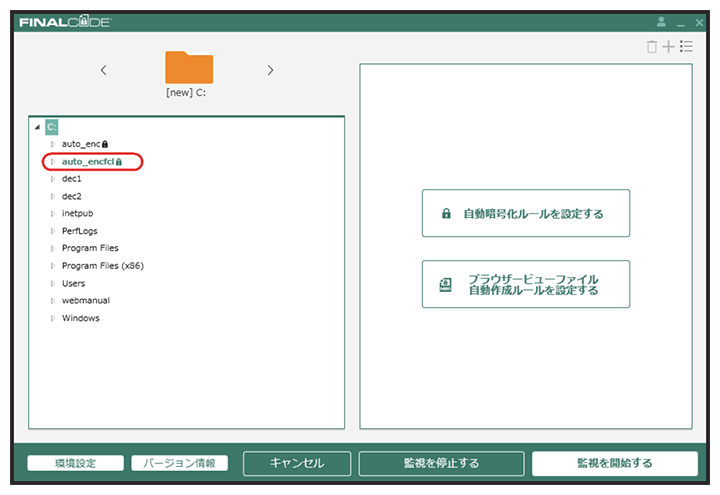Select inetpub in the folder tree

click(x=78, y=214)
